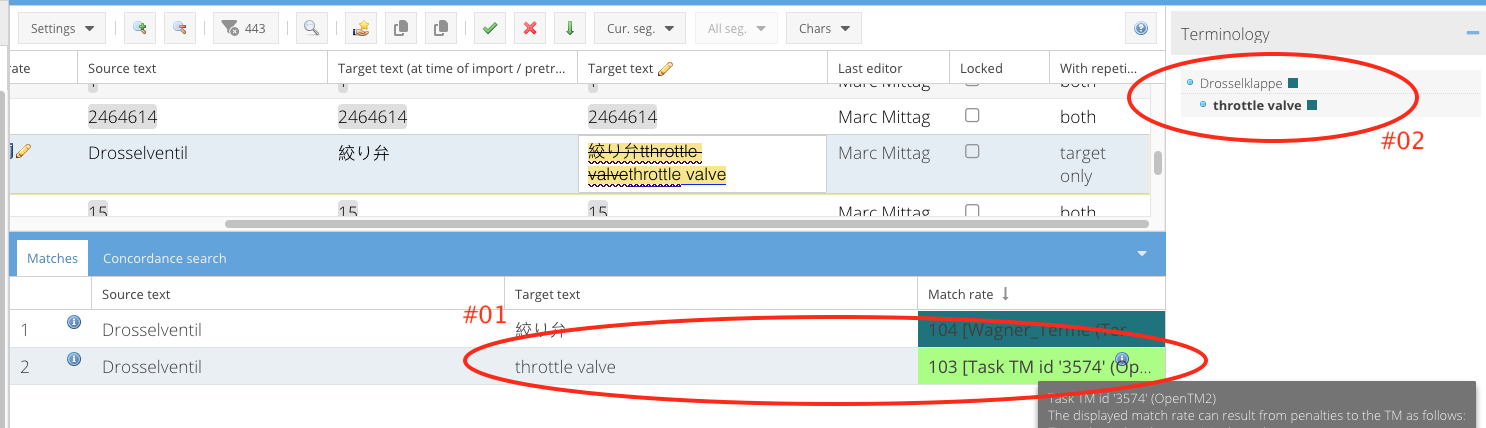Open help with the question mark icon

[1140, 29]
